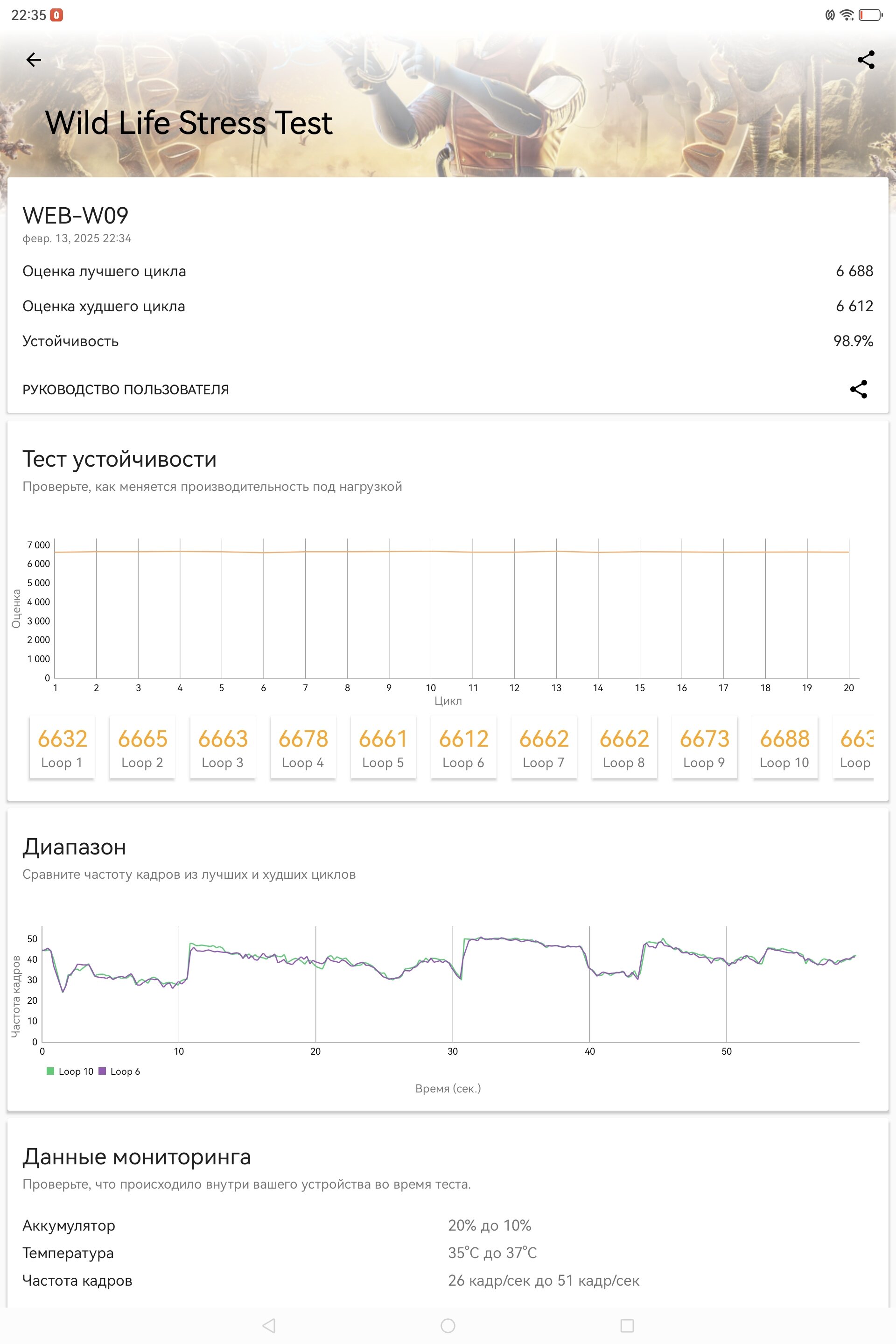
Task: Toggle Loop 6 purple legend entry
Action: pyautogui.click(x=119, y=1071)
